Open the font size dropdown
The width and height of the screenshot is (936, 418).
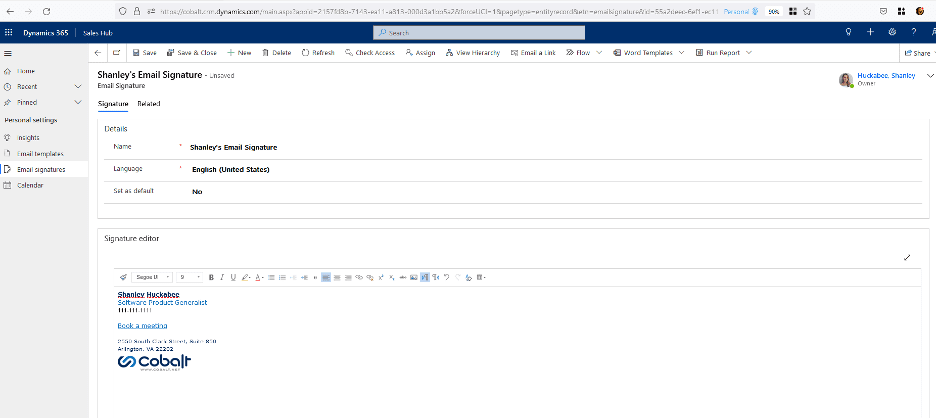189,277
